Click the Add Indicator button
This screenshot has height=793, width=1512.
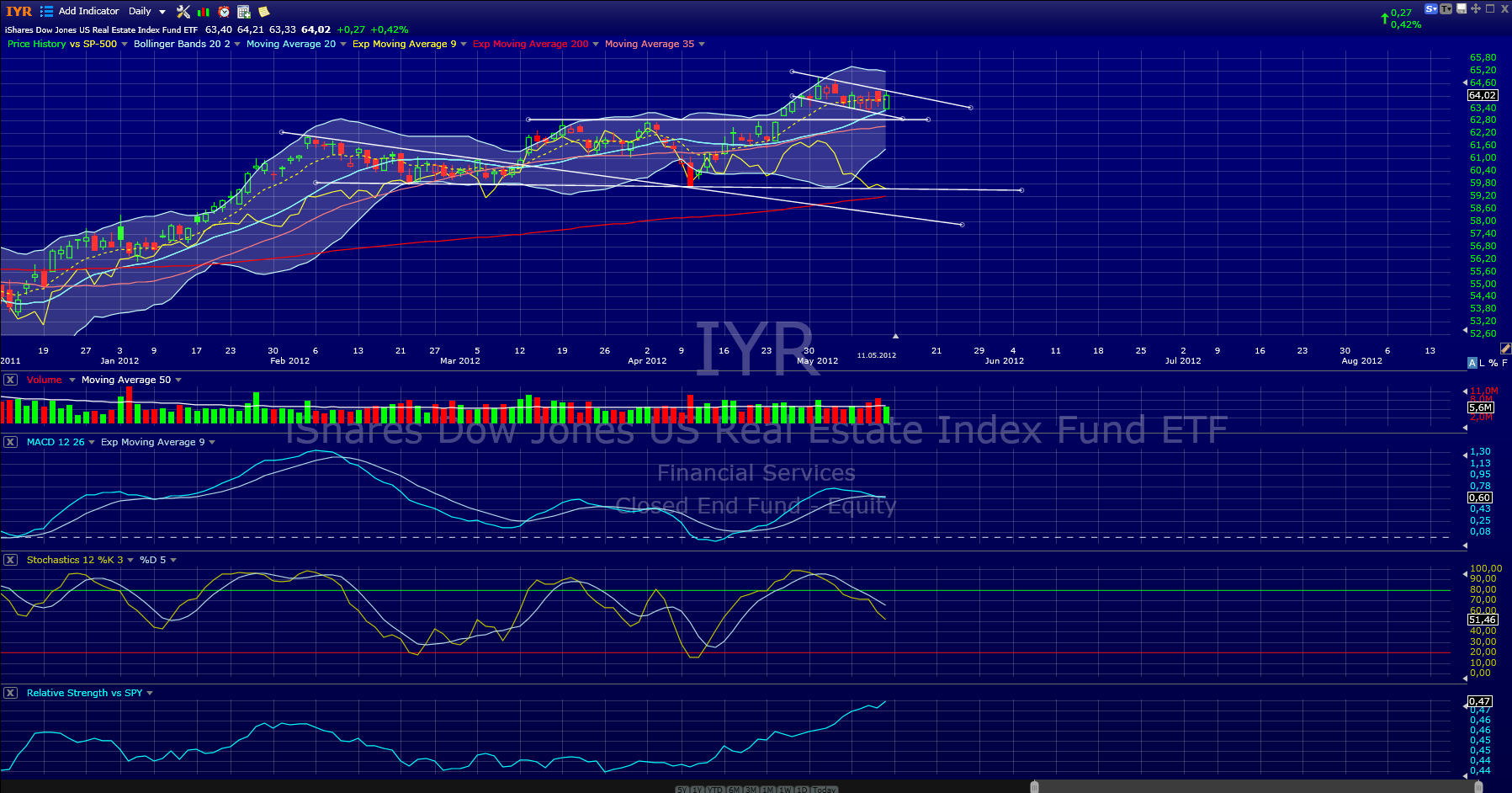click(88, 11)
